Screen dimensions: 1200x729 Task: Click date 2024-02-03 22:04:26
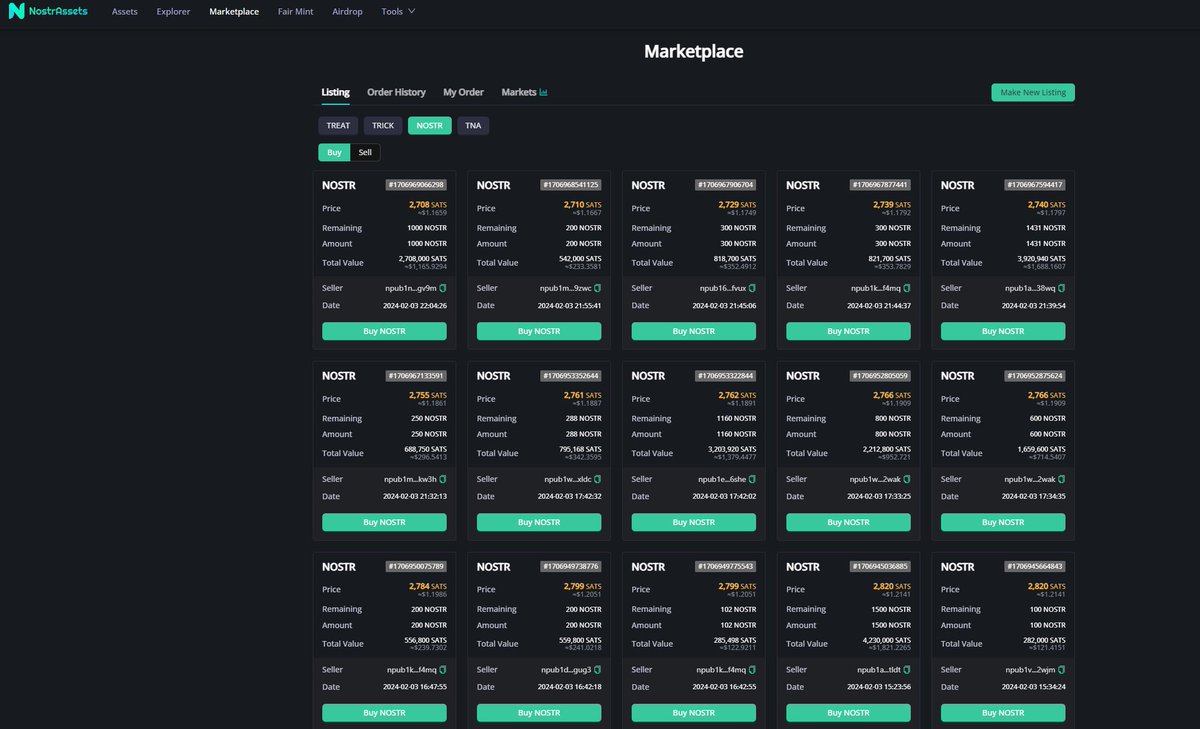(x=415, y=306)
